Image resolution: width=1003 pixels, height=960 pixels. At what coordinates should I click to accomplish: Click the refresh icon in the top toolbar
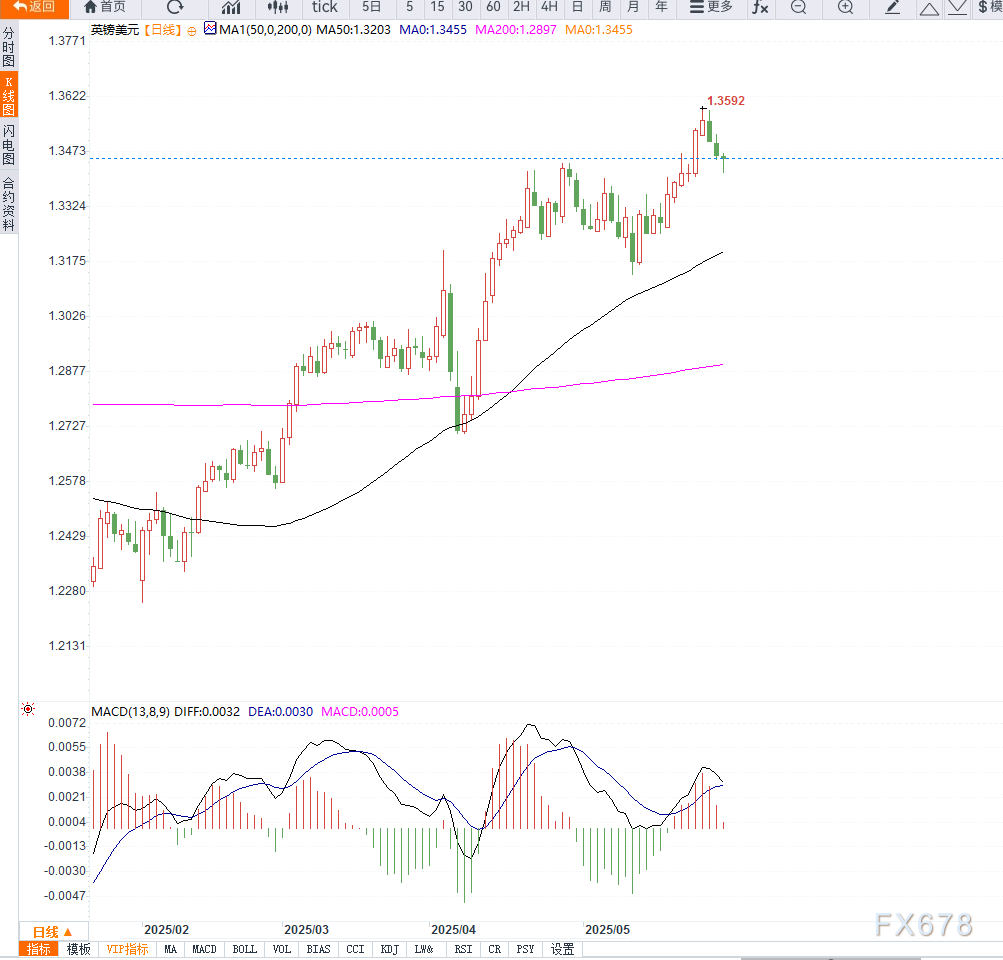pyautogui.click(x=175, y=8)
